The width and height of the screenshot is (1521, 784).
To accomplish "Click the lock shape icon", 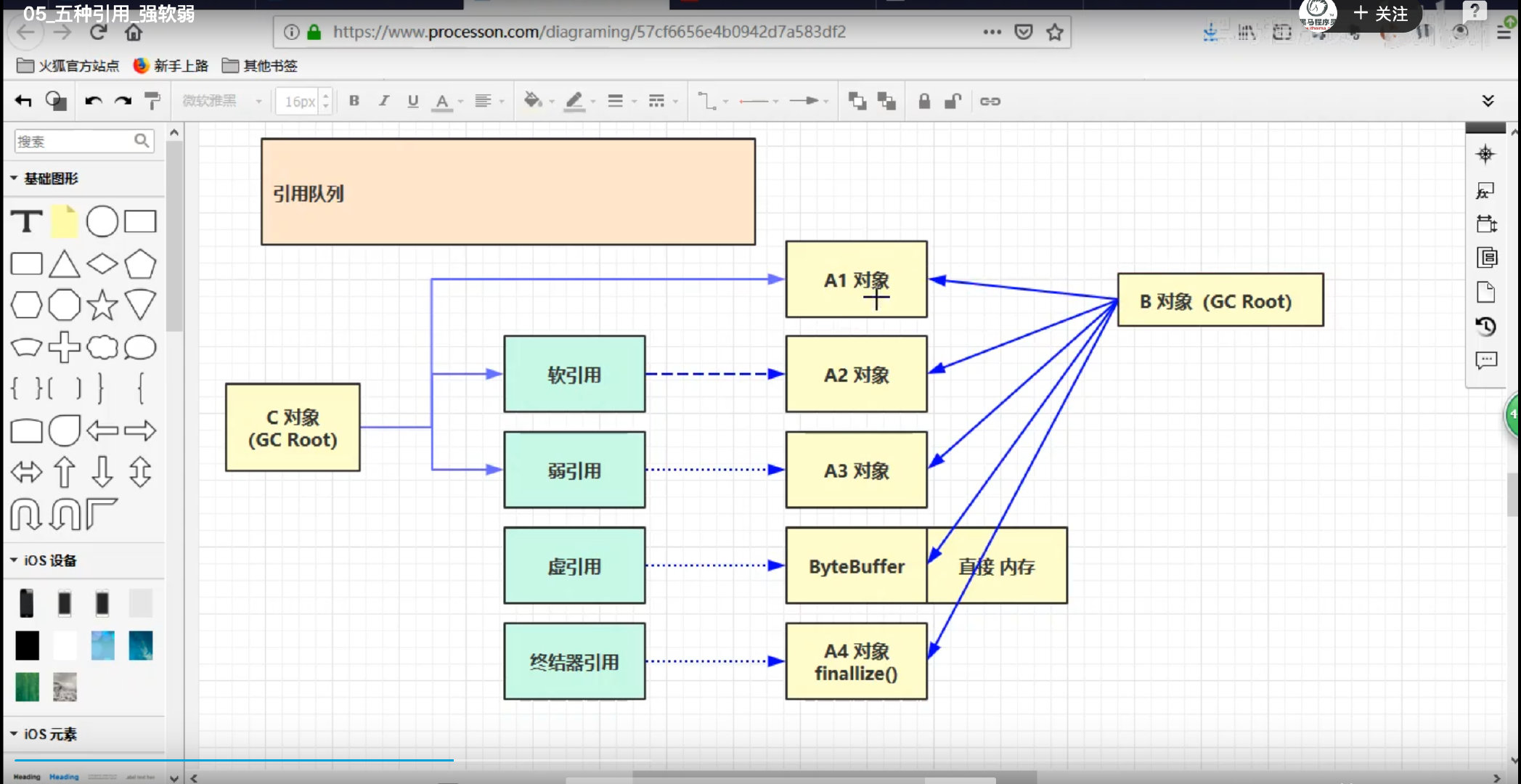I will (923, 101).
